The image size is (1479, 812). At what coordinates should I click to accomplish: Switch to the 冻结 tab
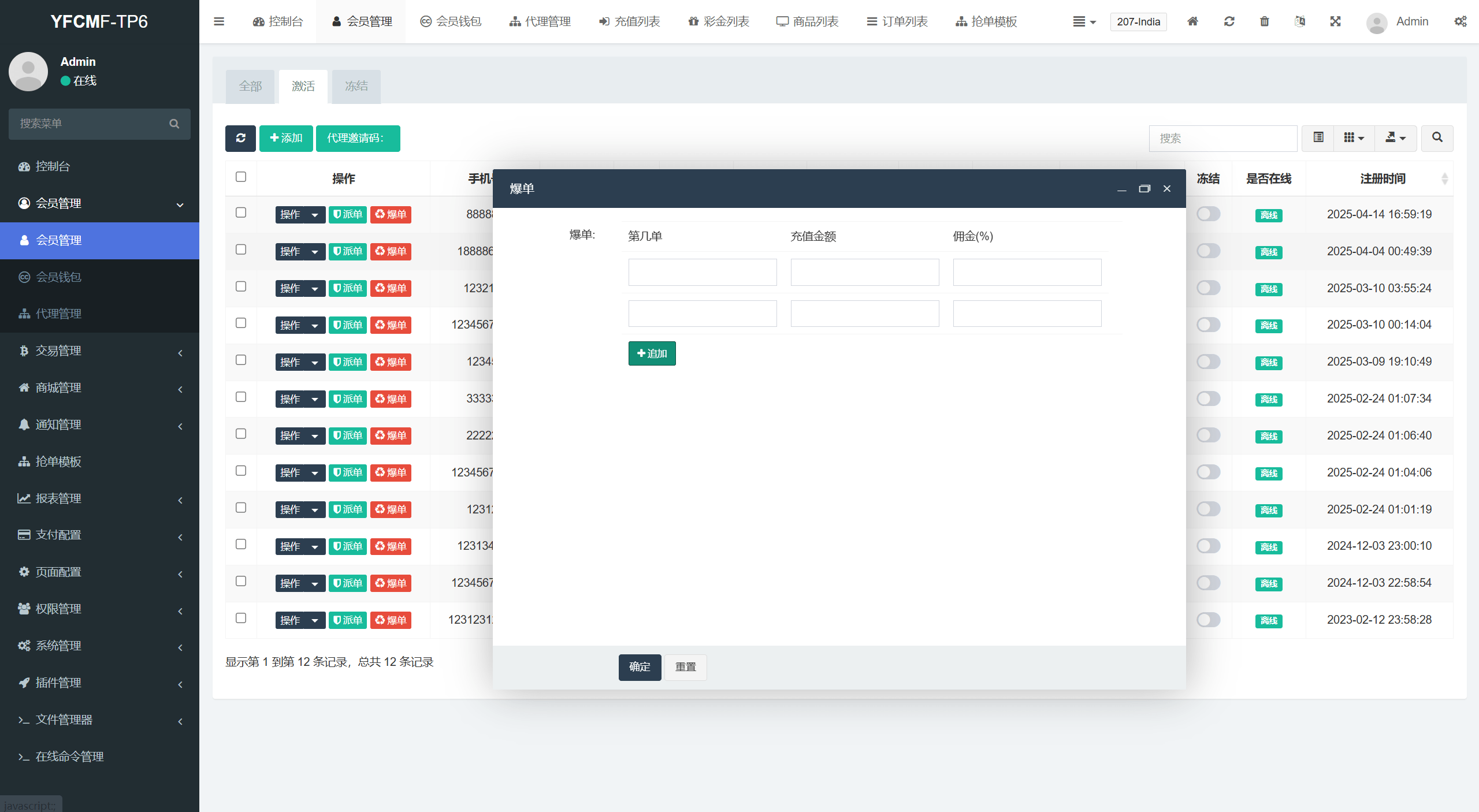click(356, 86)
